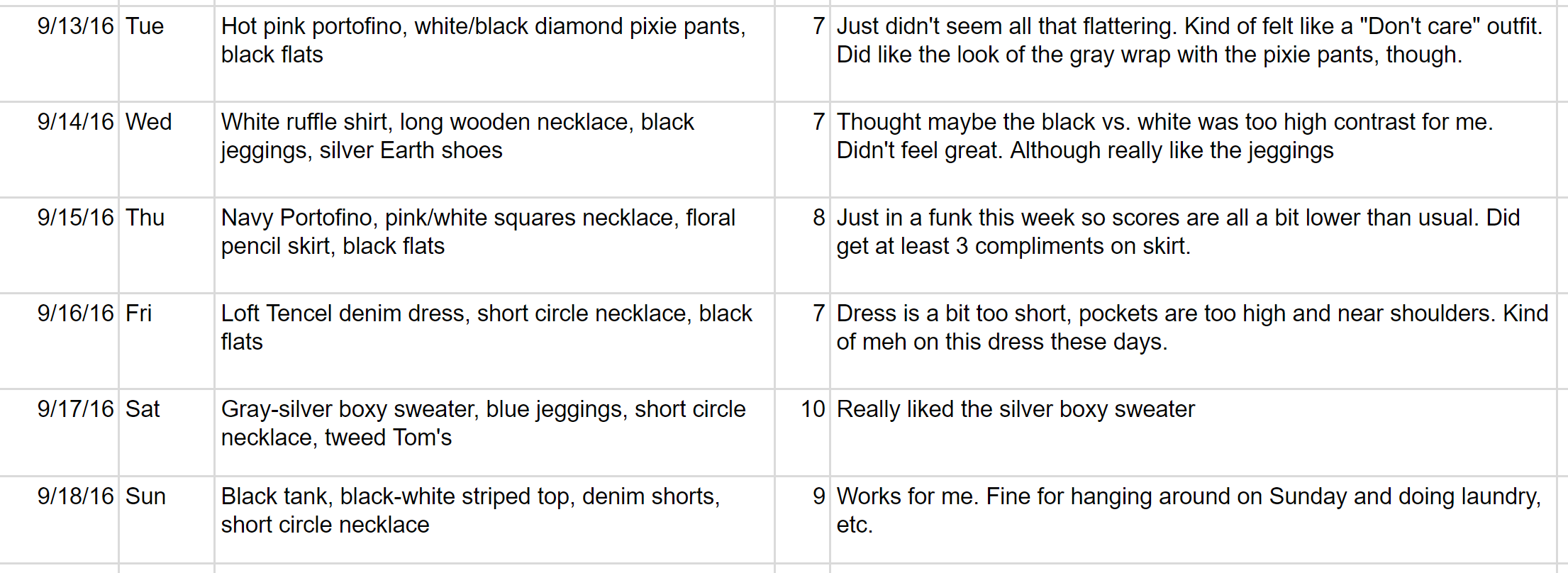Viewport: 1568px width, 573px height.
Task: Click the score 9 cell for Sunday
Action: [802, 521]
